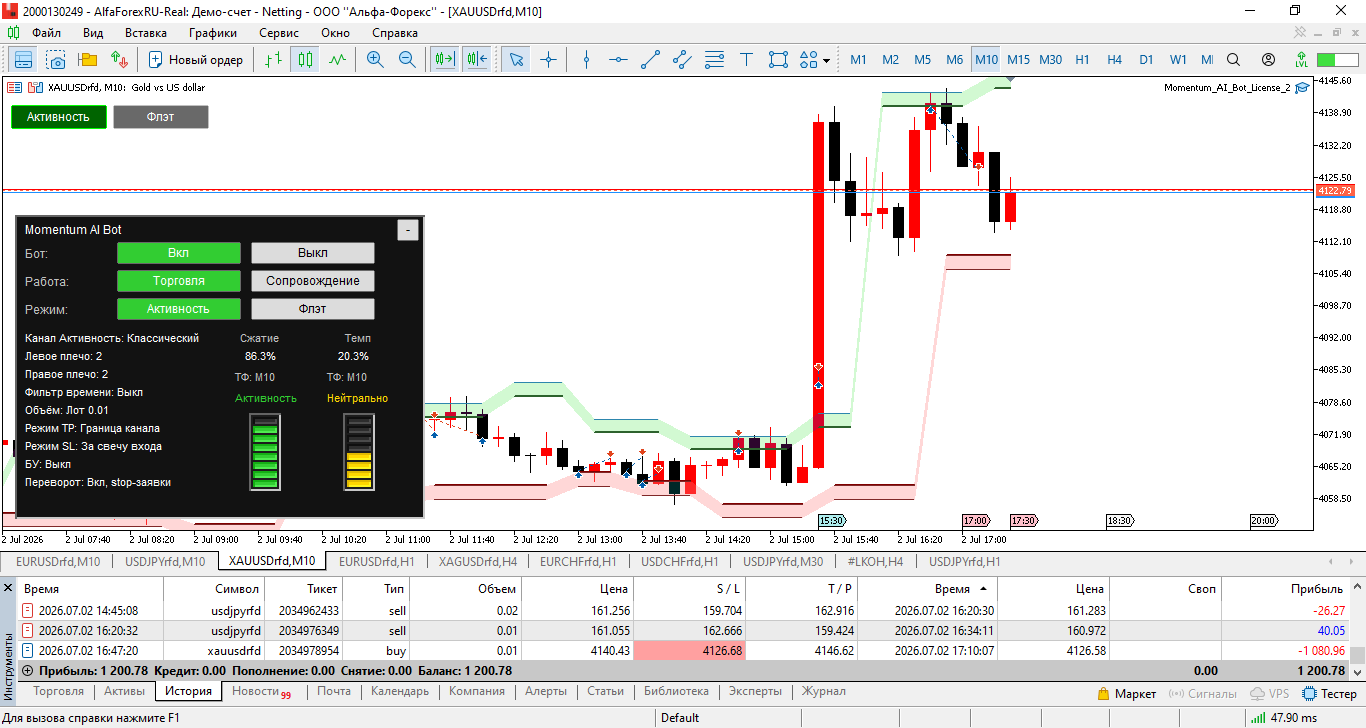Viewport: 1366px width, 728px height.
Task: Open the Журнал tab in toolbox
Action: [x=823, y=691]
